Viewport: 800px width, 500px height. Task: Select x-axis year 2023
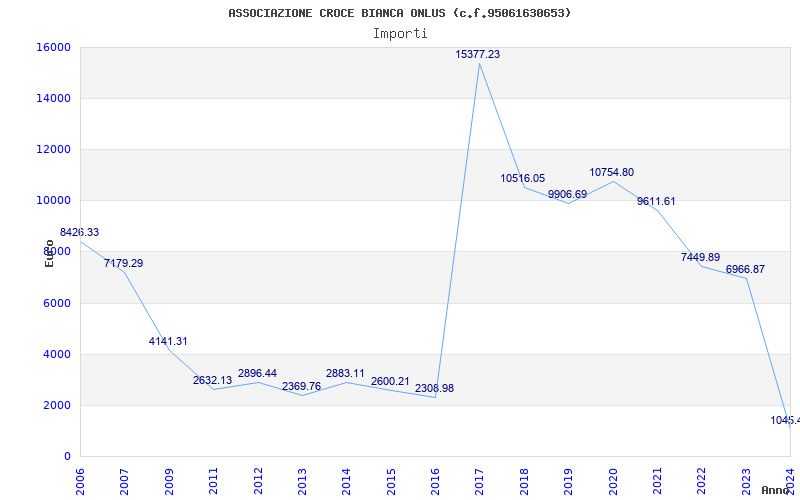pos(746,481)
